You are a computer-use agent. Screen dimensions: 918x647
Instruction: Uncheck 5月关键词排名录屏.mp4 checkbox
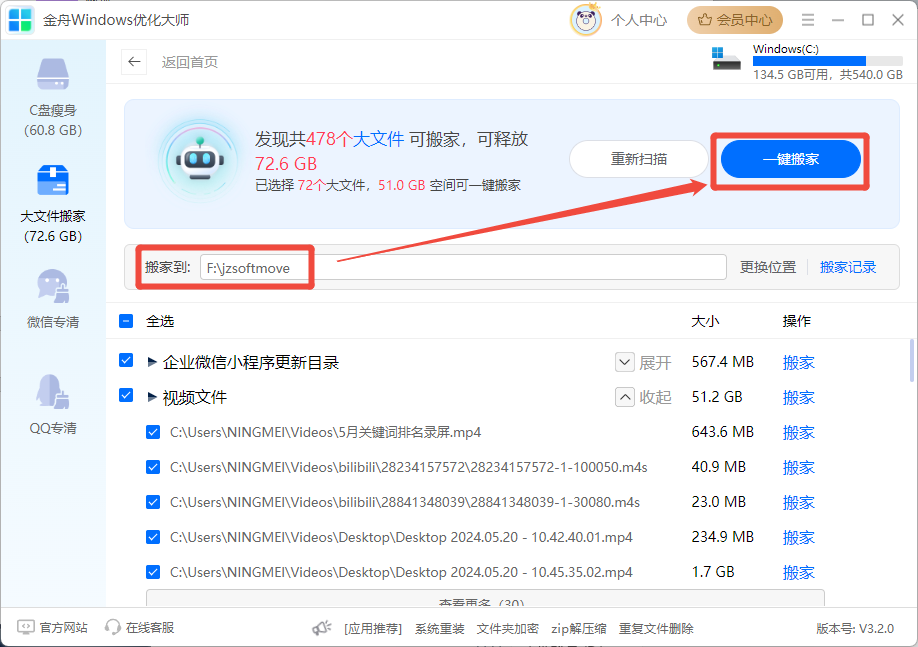(153, 432)
